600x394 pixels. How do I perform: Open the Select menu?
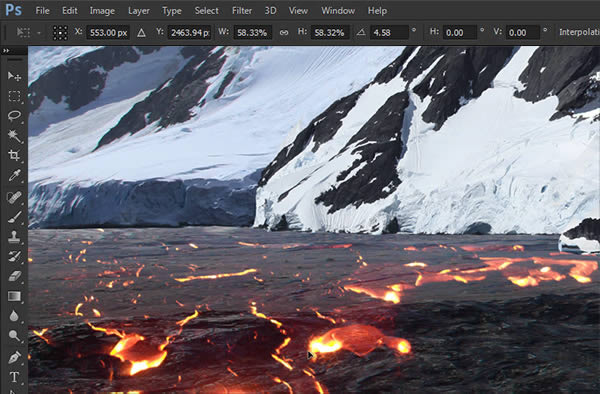point(206,11)
